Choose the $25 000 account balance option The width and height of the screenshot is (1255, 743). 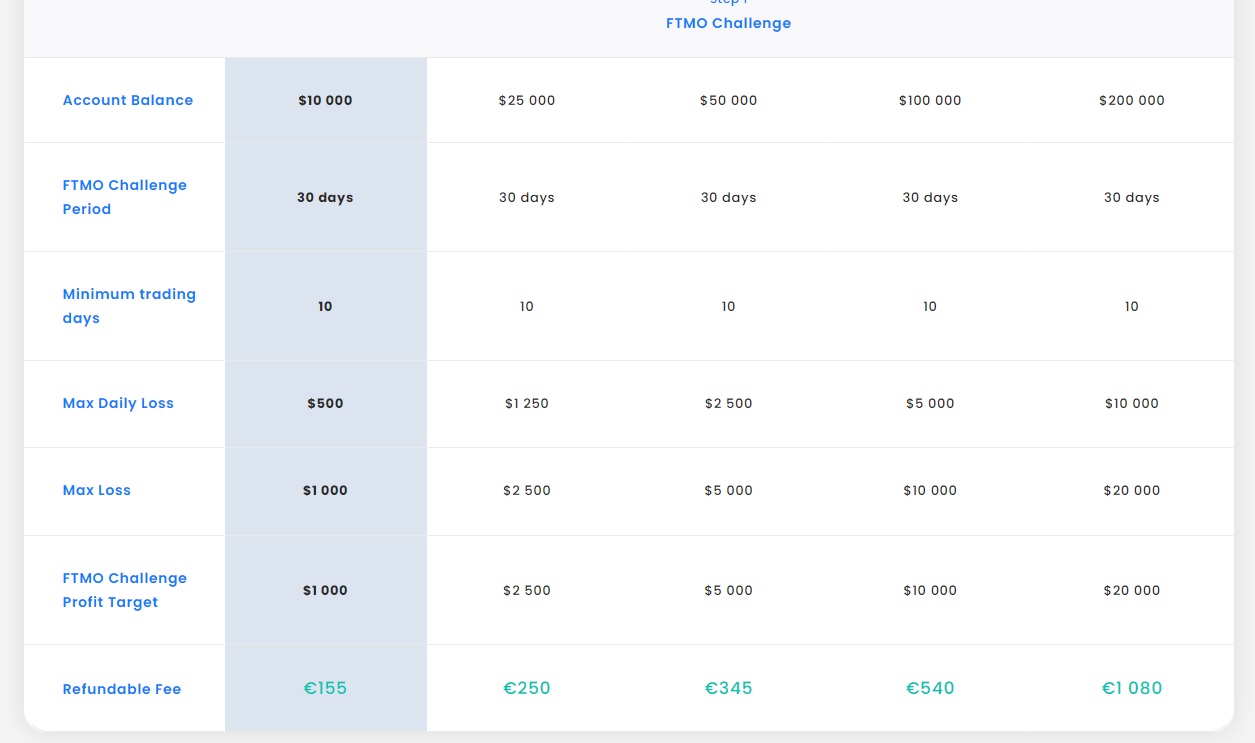527,100
